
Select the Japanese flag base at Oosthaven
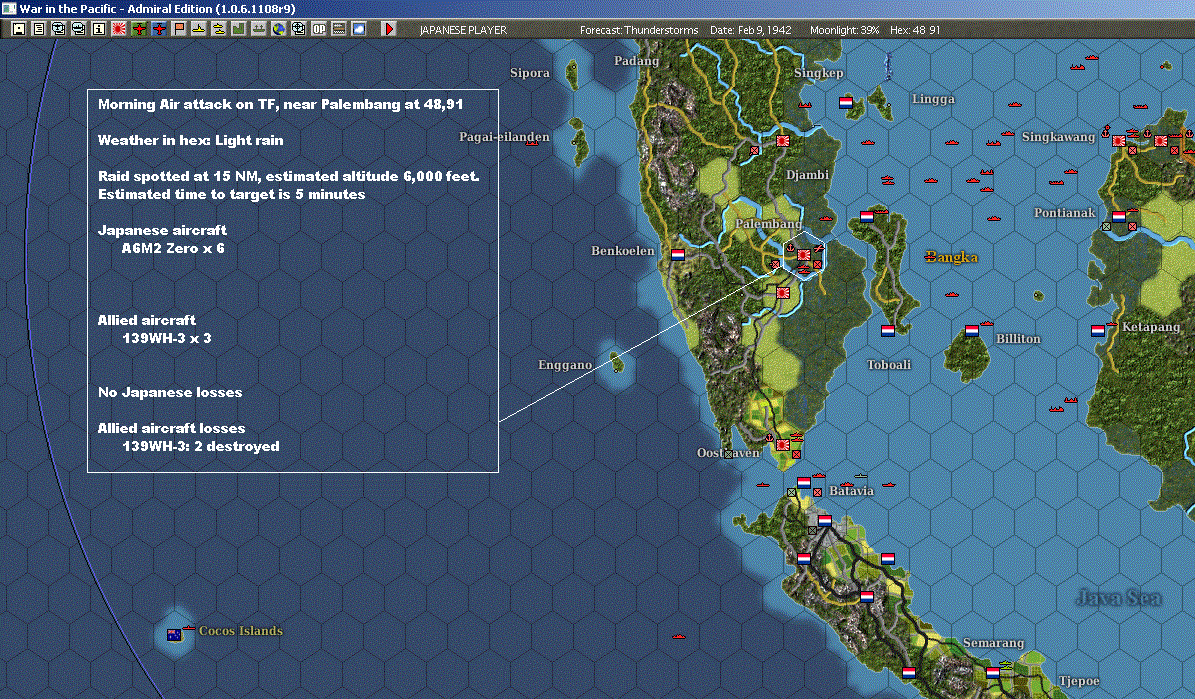pos(783,445)
